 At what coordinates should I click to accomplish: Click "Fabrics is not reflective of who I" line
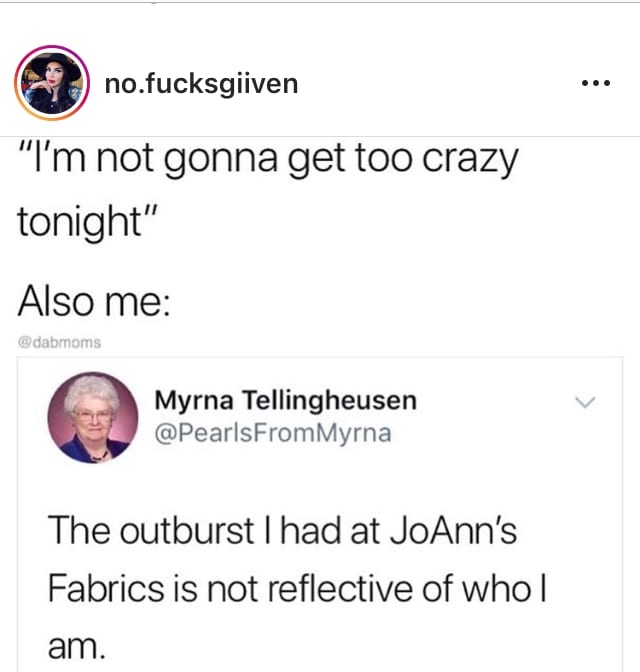coord(297,588)
